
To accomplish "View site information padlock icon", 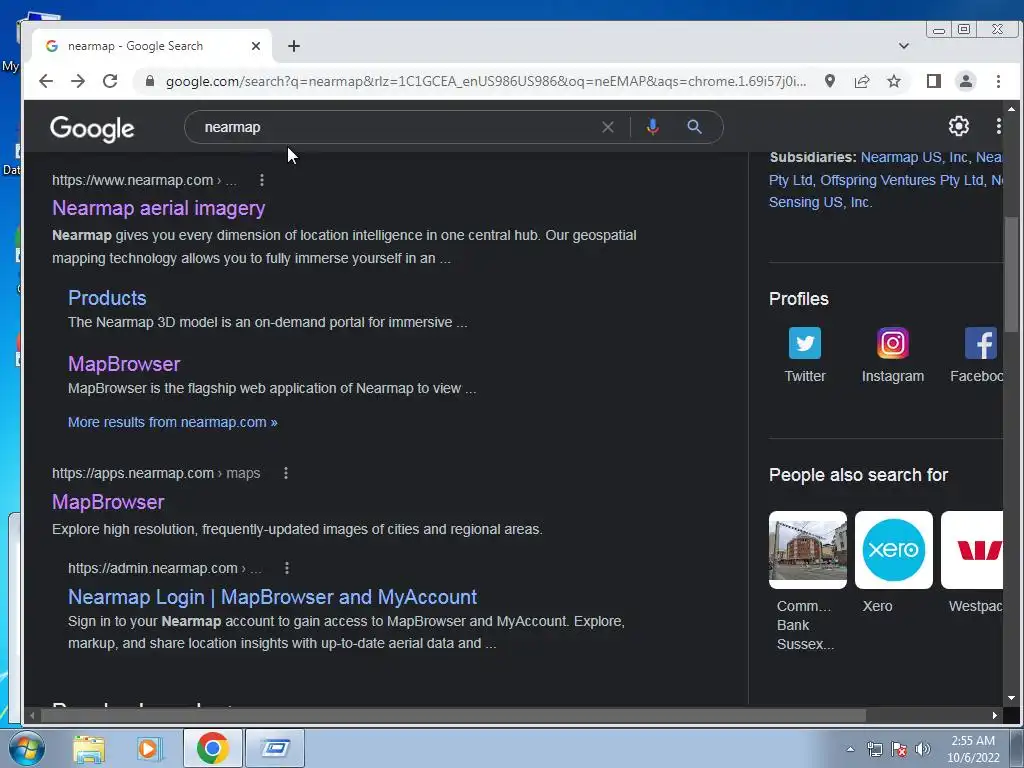I will coord(150,81).
